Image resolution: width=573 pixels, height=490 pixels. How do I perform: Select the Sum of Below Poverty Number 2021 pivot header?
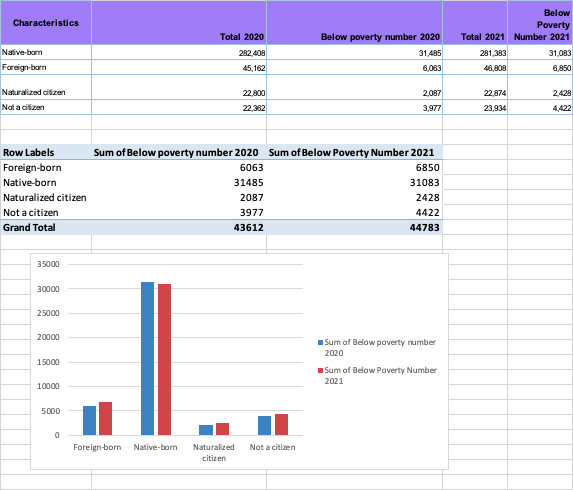point(354,152)
